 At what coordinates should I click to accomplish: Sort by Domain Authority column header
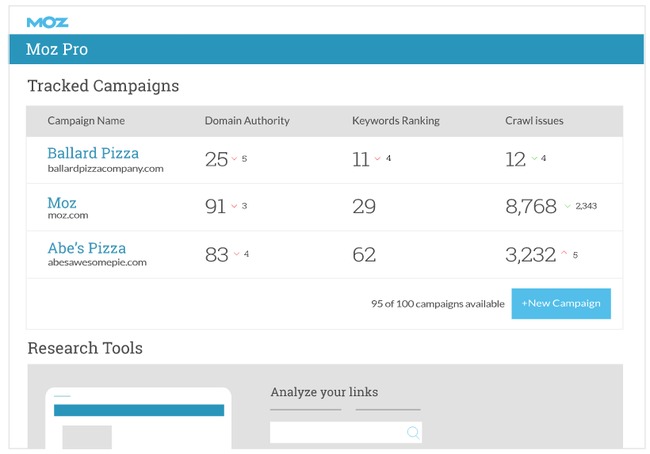247,121
